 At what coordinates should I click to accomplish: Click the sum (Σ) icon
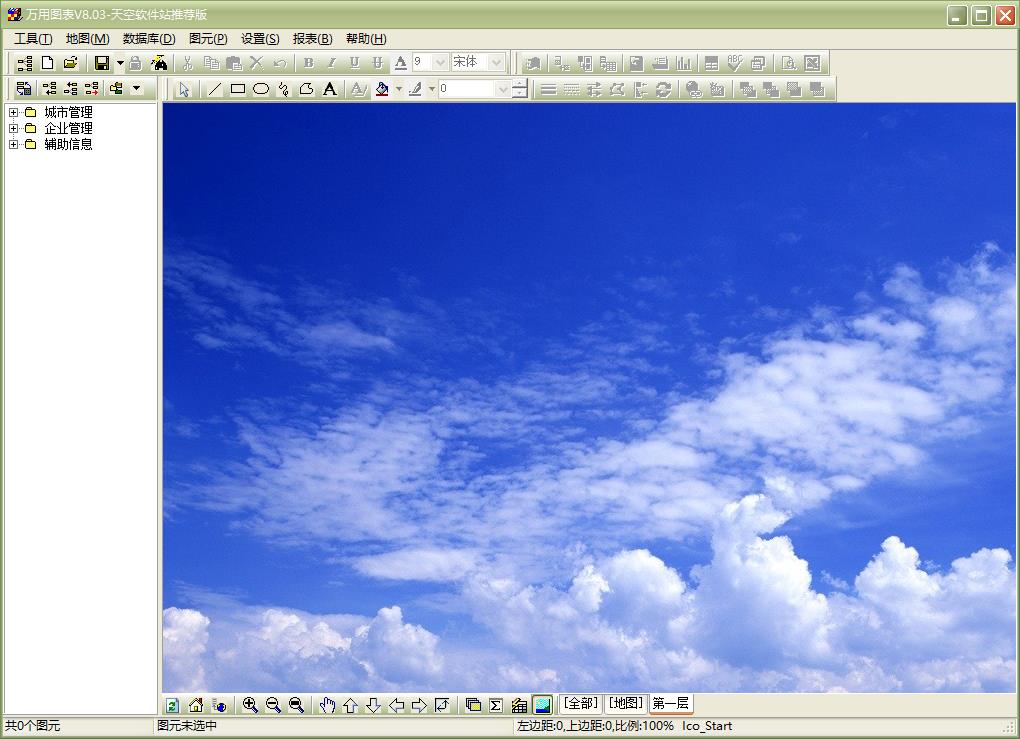(496, 705)
